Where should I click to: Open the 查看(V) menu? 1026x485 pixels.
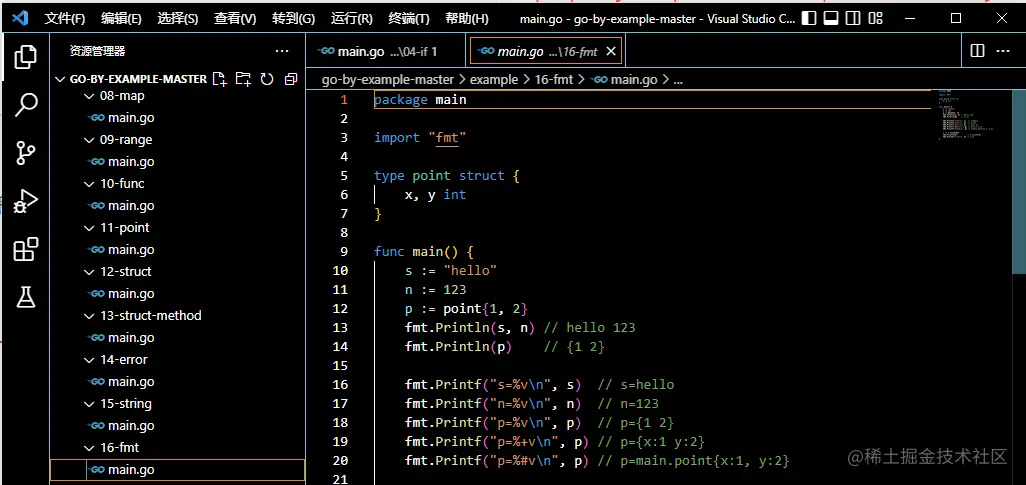point(235,19)
